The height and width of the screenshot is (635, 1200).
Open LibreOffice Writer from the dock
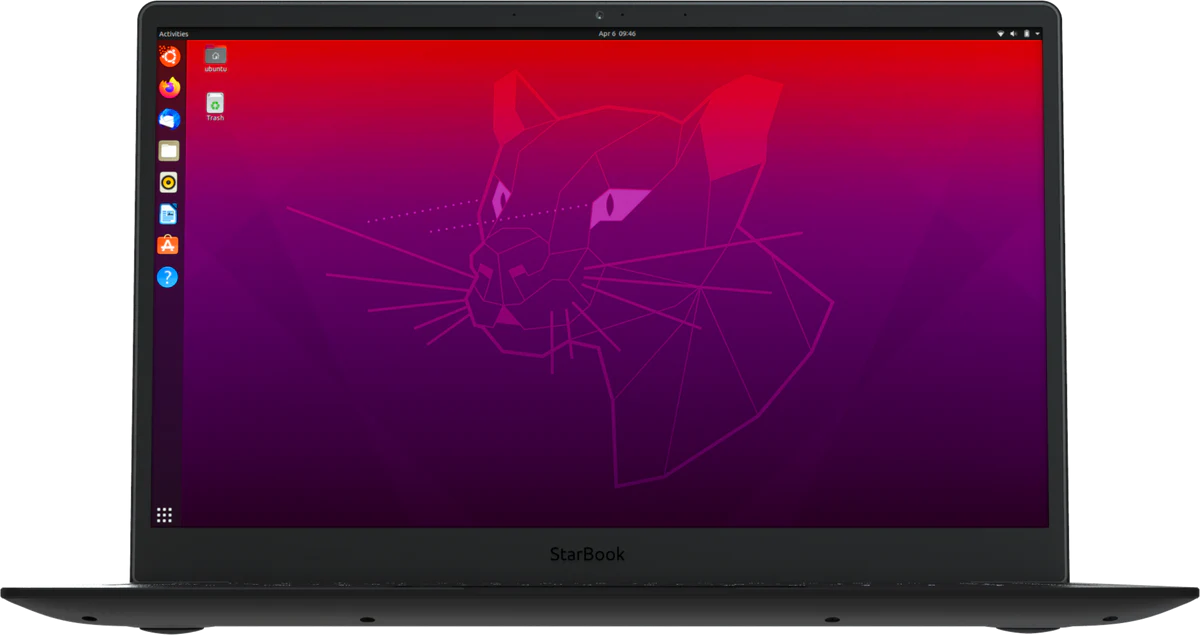point(168,214)
